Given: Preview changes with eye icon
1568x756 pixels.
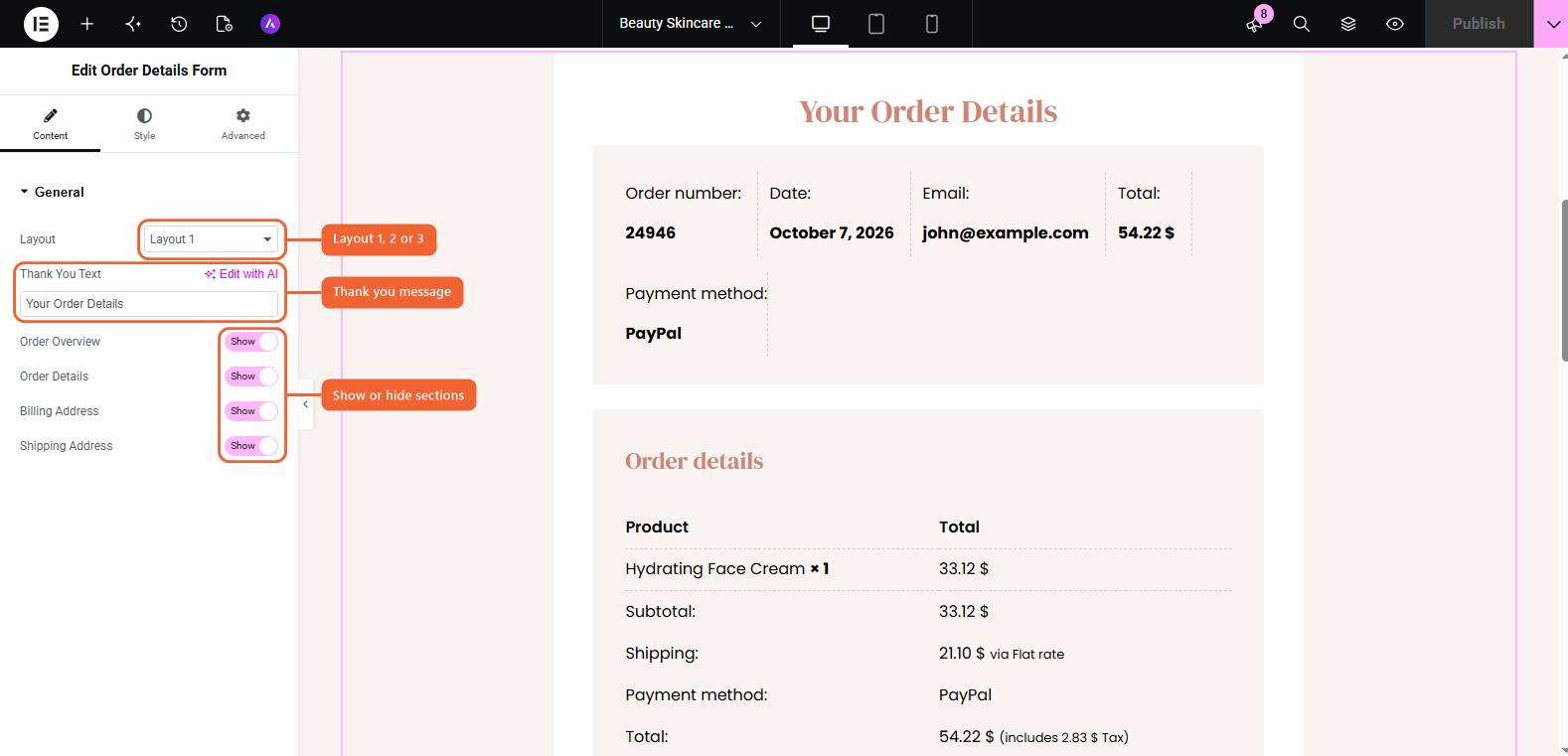Looking at the screenshot, I should point(1395,24).
